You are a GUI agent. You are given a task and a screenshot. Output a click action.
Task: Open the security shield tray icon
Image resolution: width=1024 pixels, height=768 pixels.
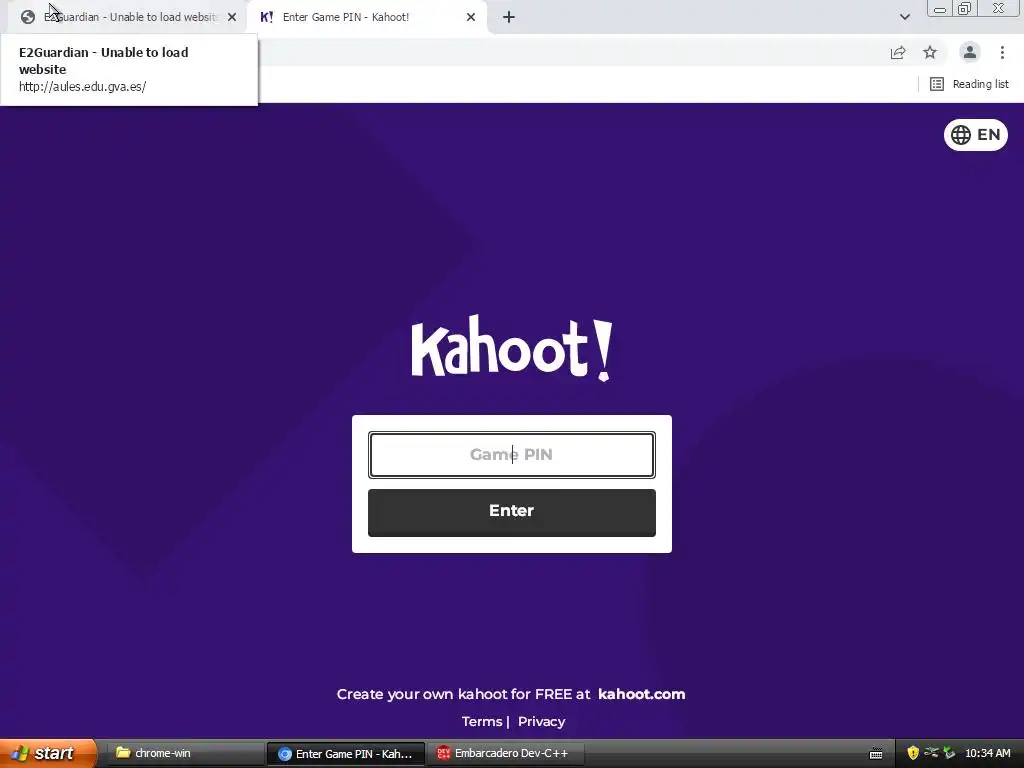tap(913, 754)
